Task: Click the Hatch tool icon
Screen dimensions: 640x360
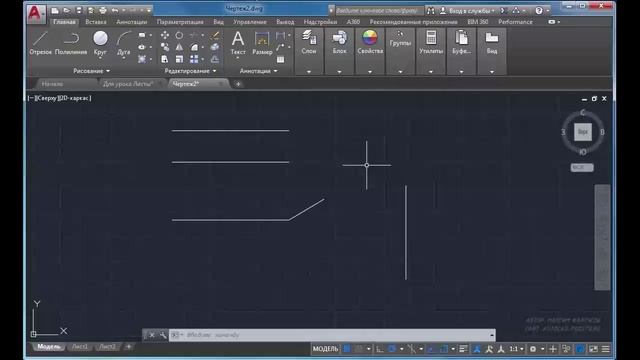Action: pyautogui.click(x=142, y=59)
